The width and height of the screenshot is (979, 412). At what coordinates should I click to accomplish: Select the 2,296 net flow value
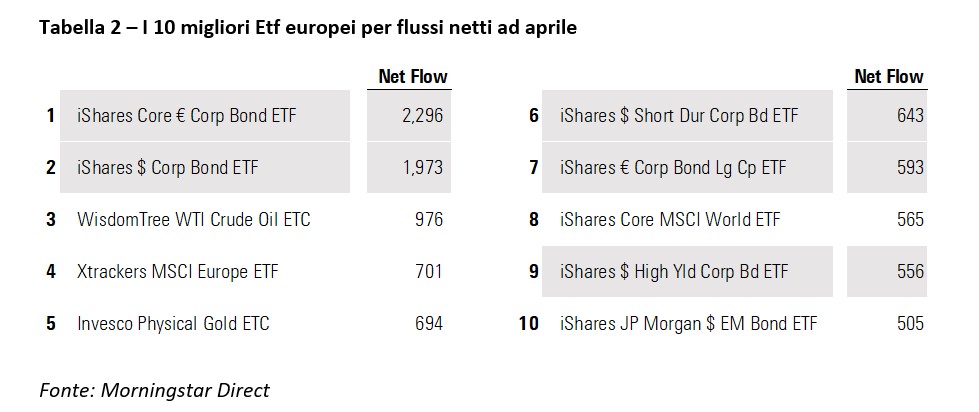pyautogui.click(x=422, y=116)
